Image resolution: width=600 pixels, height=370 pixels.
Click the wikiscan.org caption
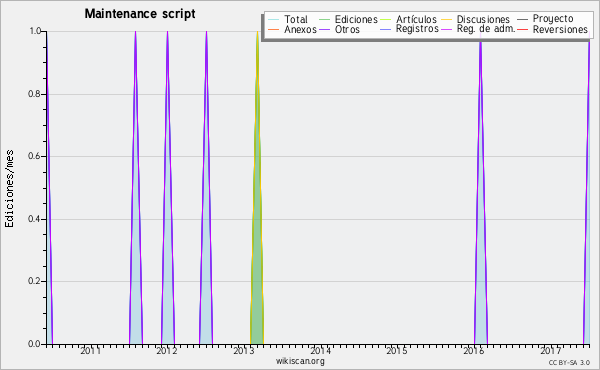click(300, 361)
